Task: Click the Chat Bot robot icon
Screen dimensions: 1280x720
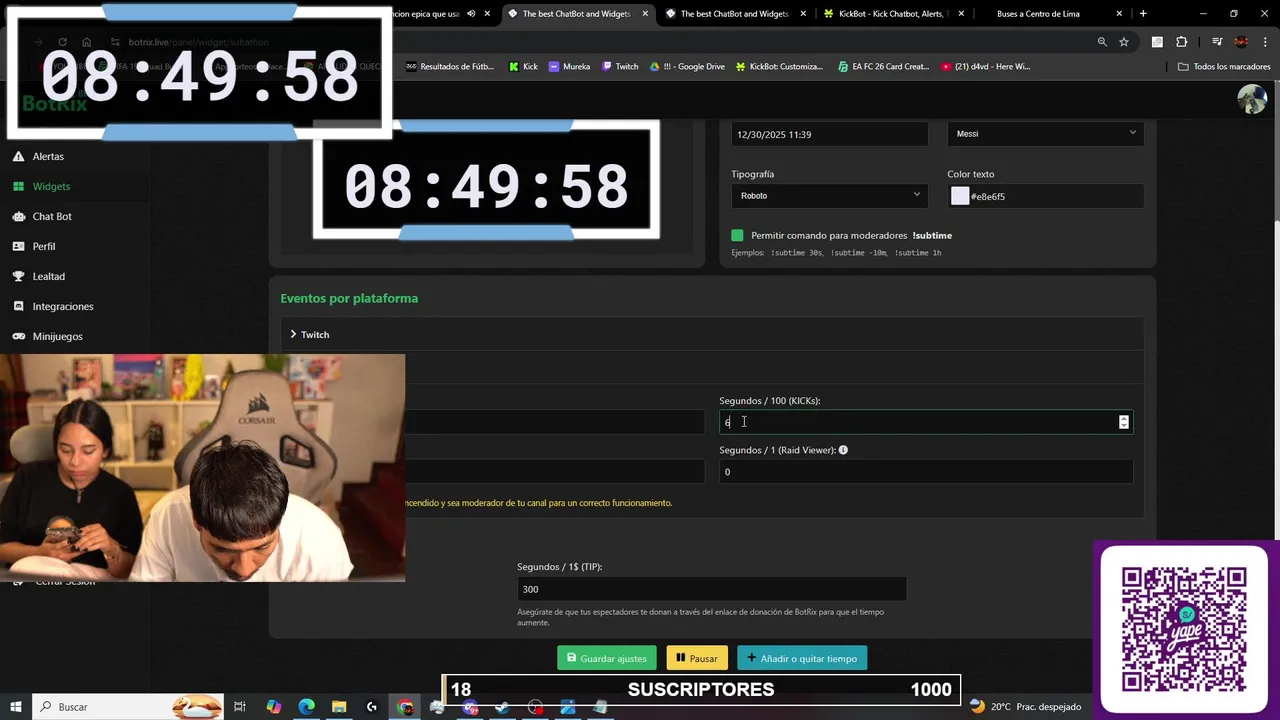Action: point(18,216)
